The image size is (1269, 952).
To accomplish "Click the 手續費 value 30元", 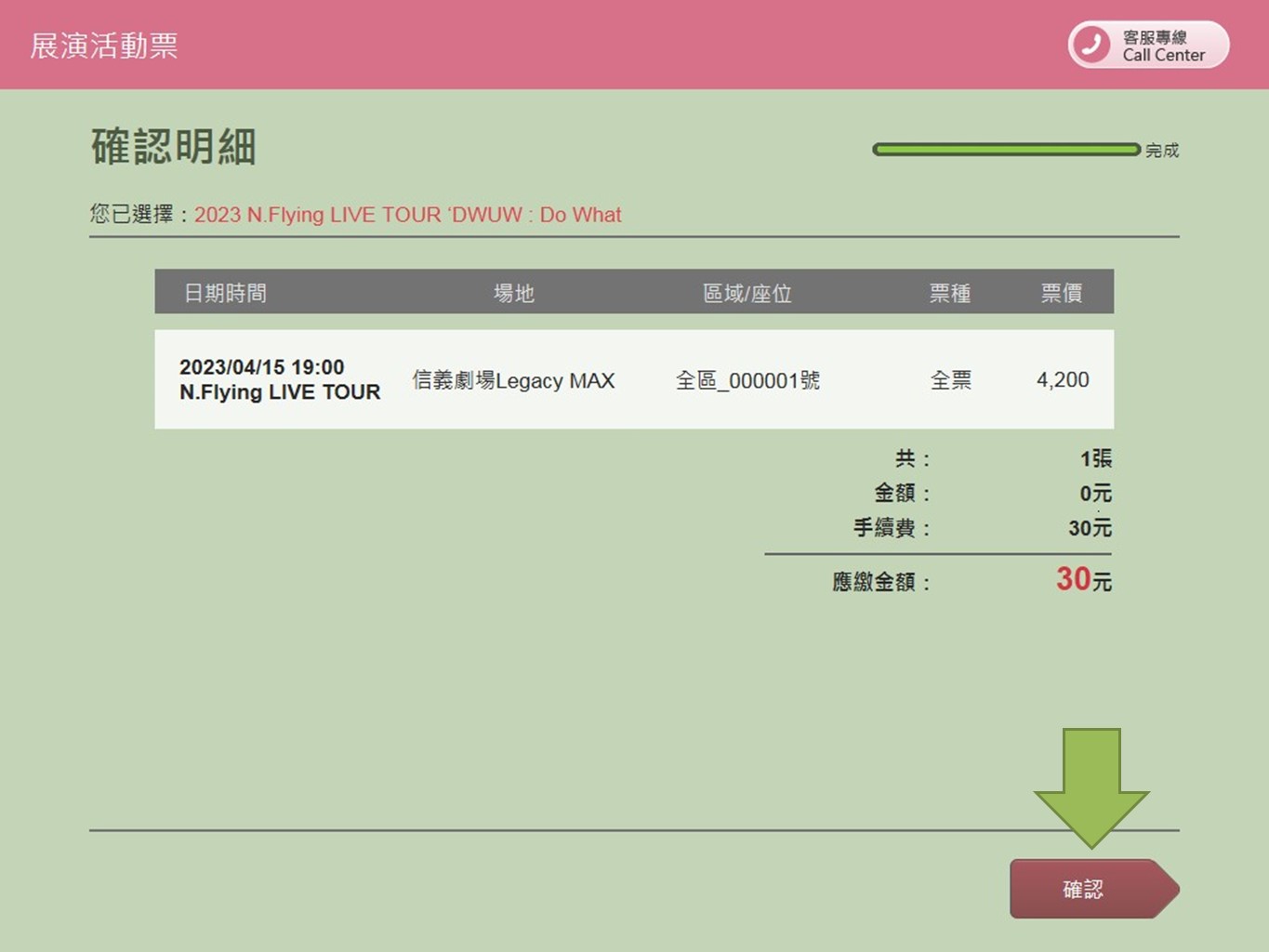I will pyautogui.click(x=1091, y=528).
